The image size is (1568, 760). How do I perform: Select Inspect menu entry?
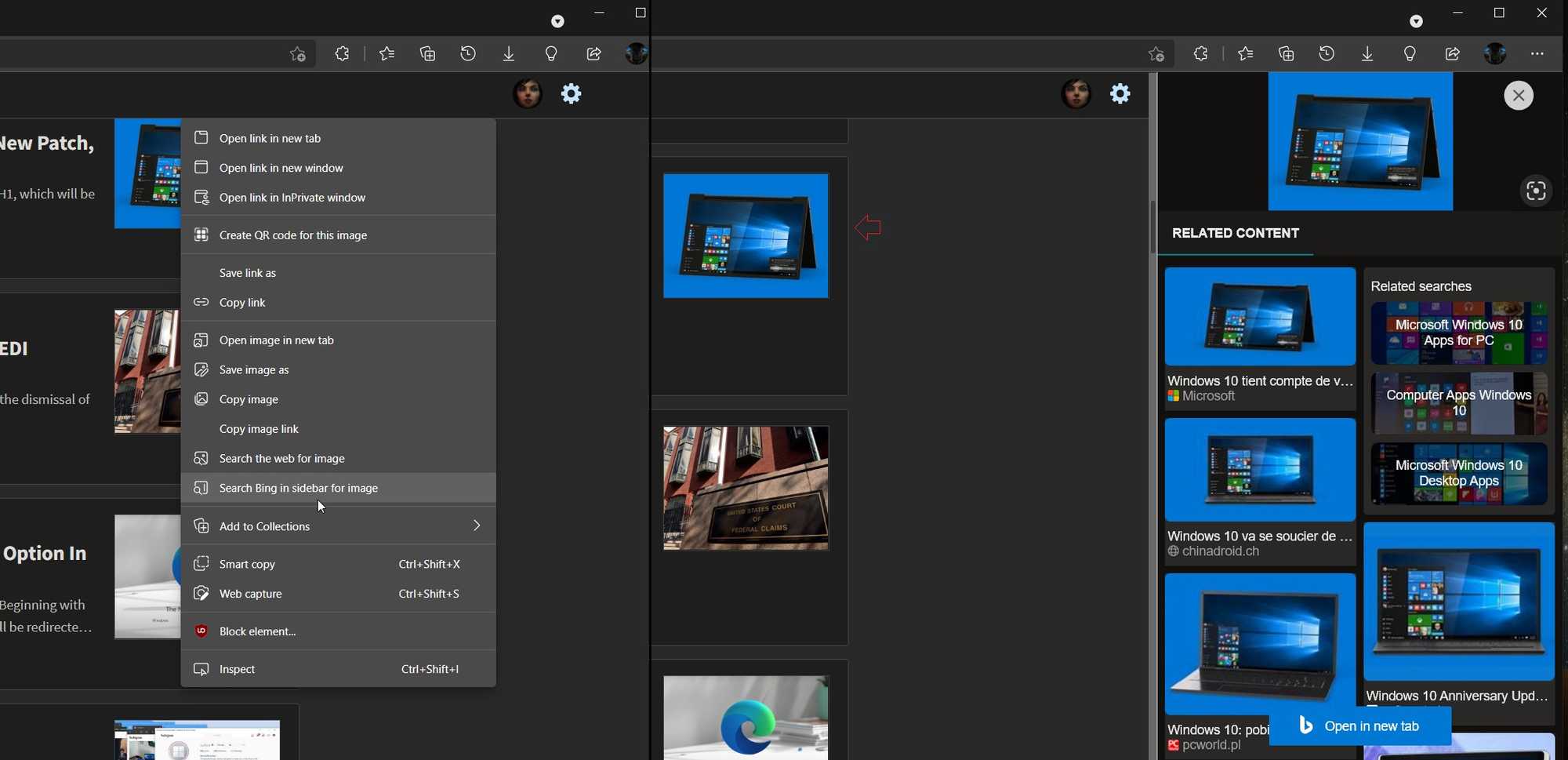[339, 669]
